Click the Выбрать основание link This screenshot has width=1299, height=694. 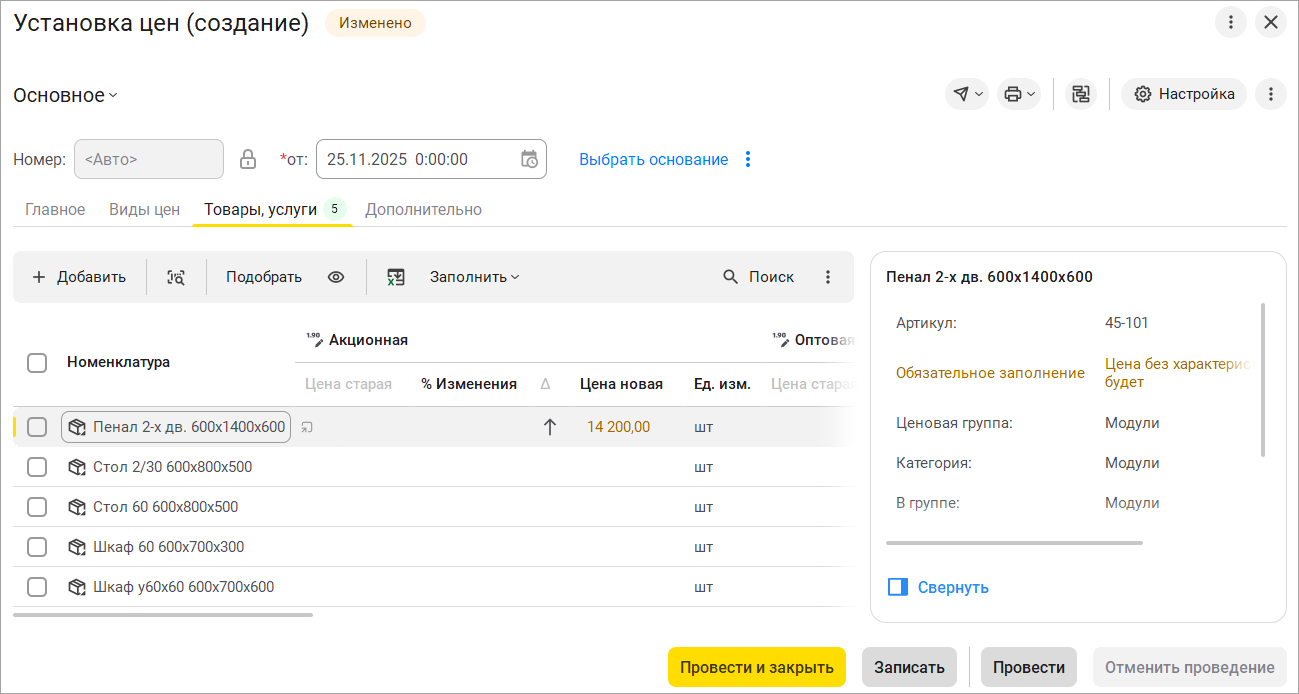coord(653,159)
